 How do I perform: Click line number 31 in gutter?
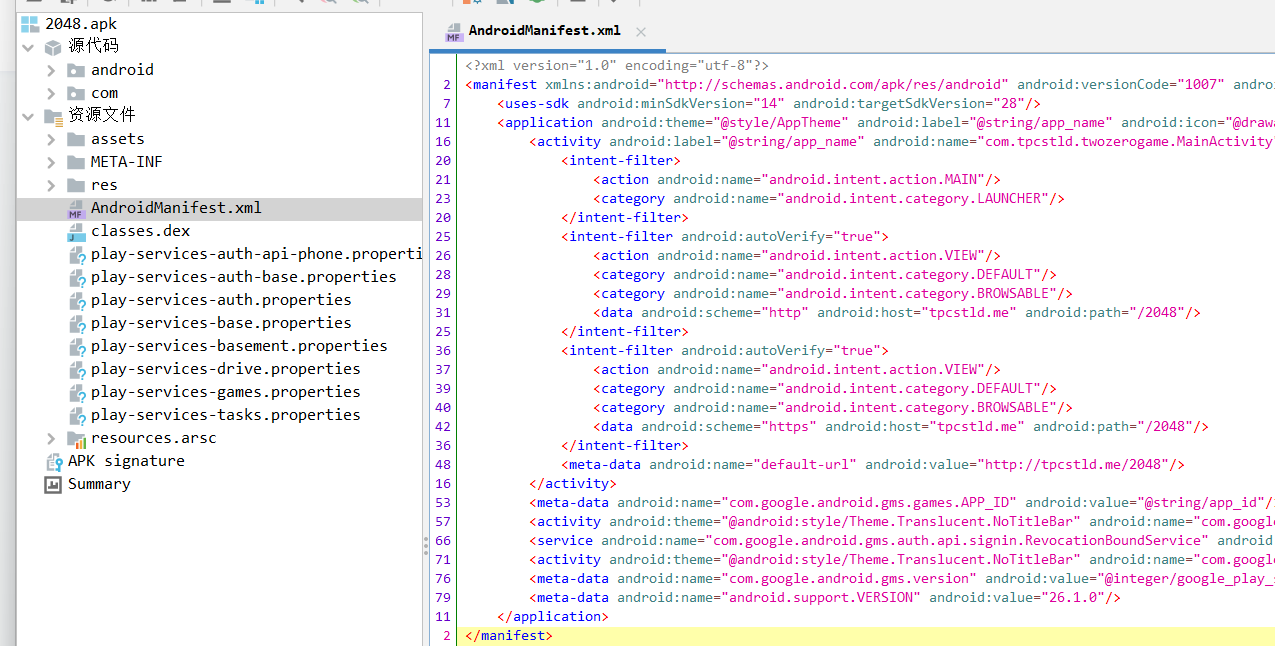click(443, 313)
